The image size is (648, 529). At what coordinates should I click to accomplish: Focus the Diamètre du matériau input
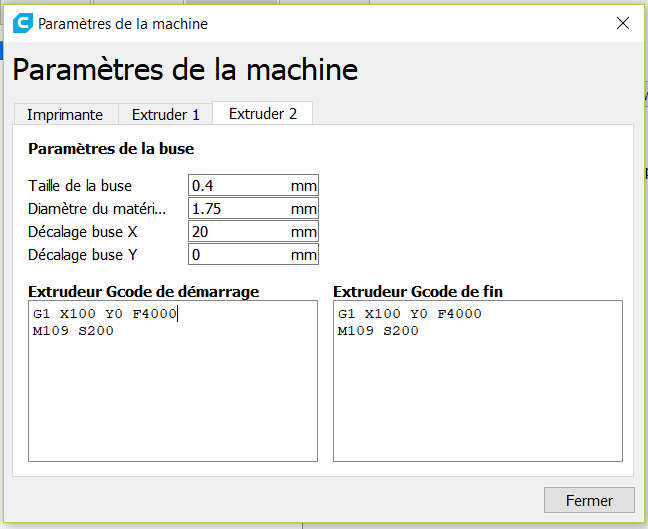pyautogui.click(x=240, y=209)
